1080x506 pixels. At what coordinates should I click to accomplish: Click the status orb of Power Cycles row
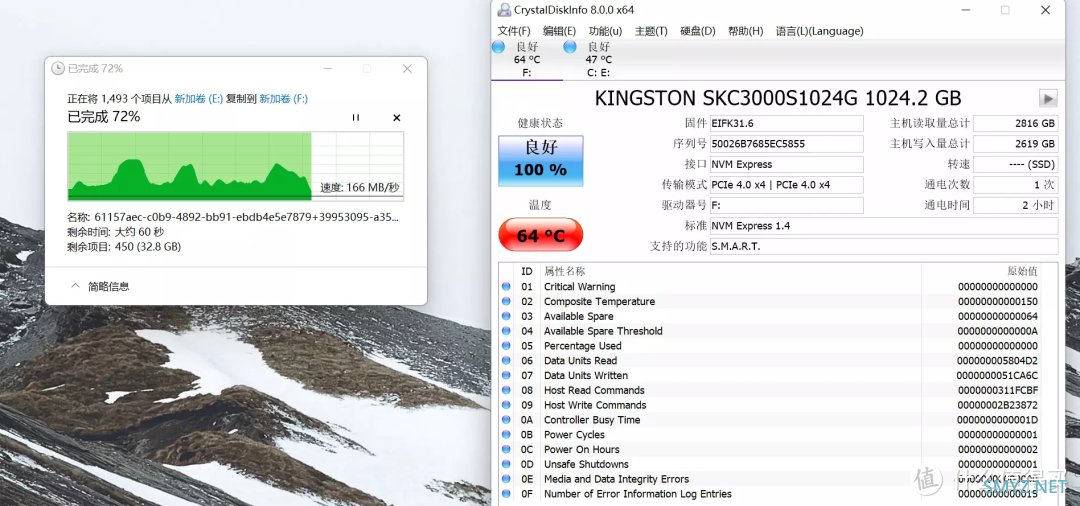click(x=506, y=434)
